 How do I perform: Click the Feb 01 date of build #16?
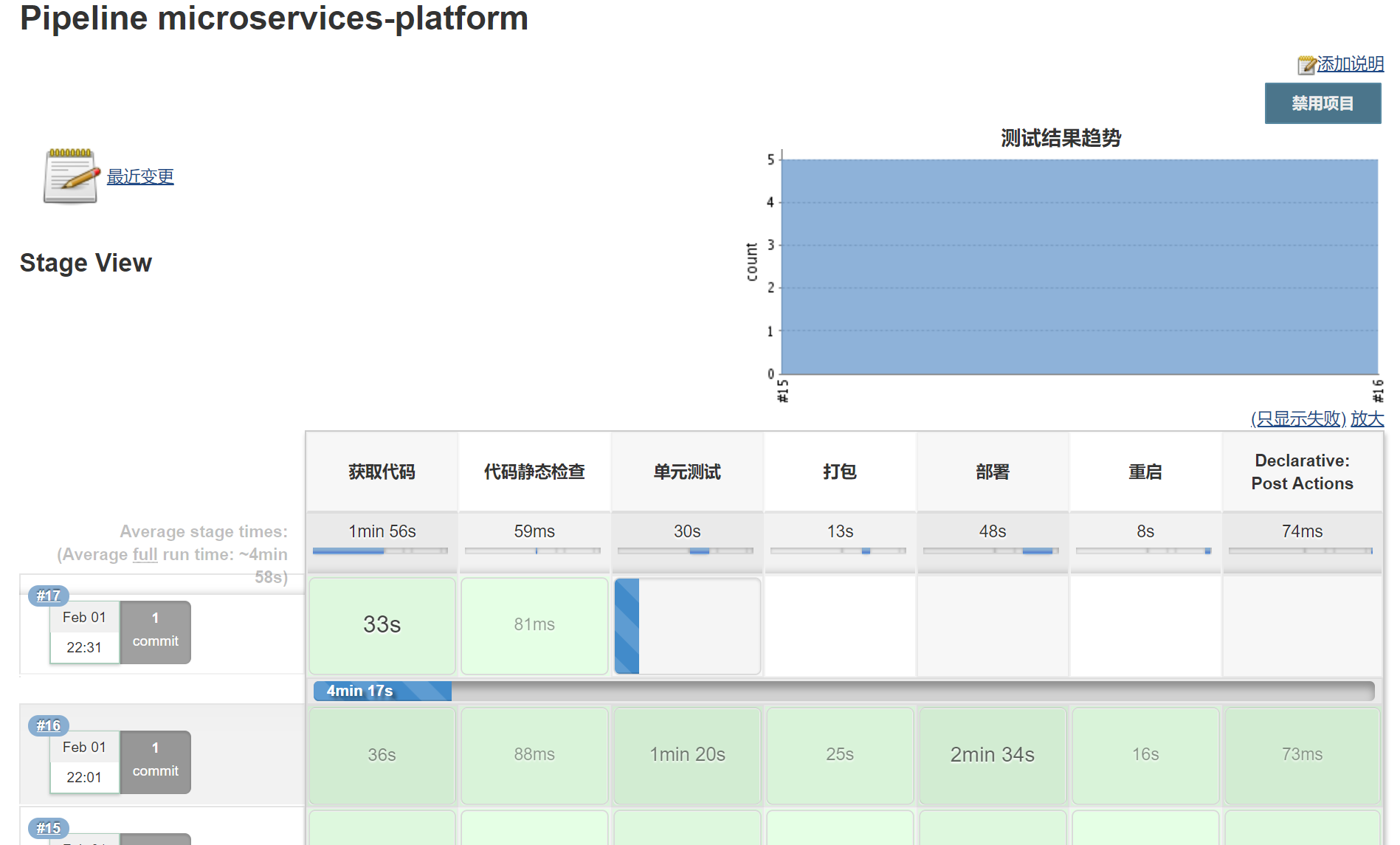[84, 747]
